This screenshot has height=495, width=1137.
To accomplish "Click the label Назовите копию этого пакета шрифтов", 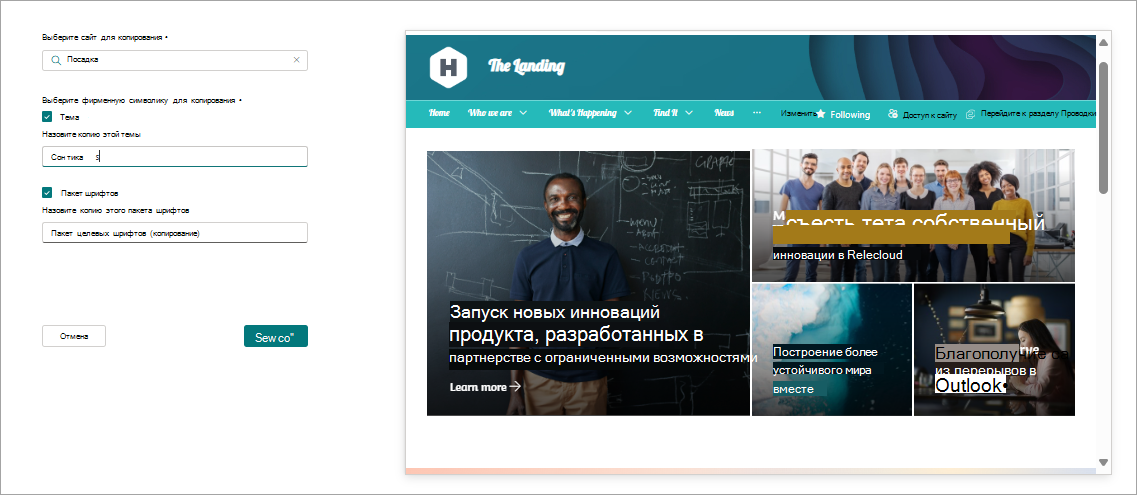I will point(116,210).
